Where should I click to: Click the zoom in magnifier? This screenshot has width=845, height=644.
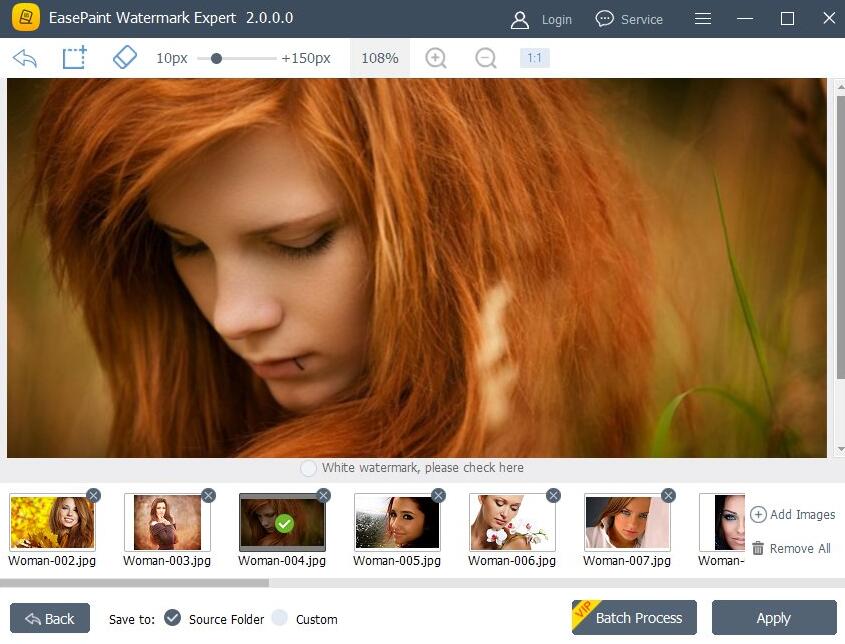[435, 58]
